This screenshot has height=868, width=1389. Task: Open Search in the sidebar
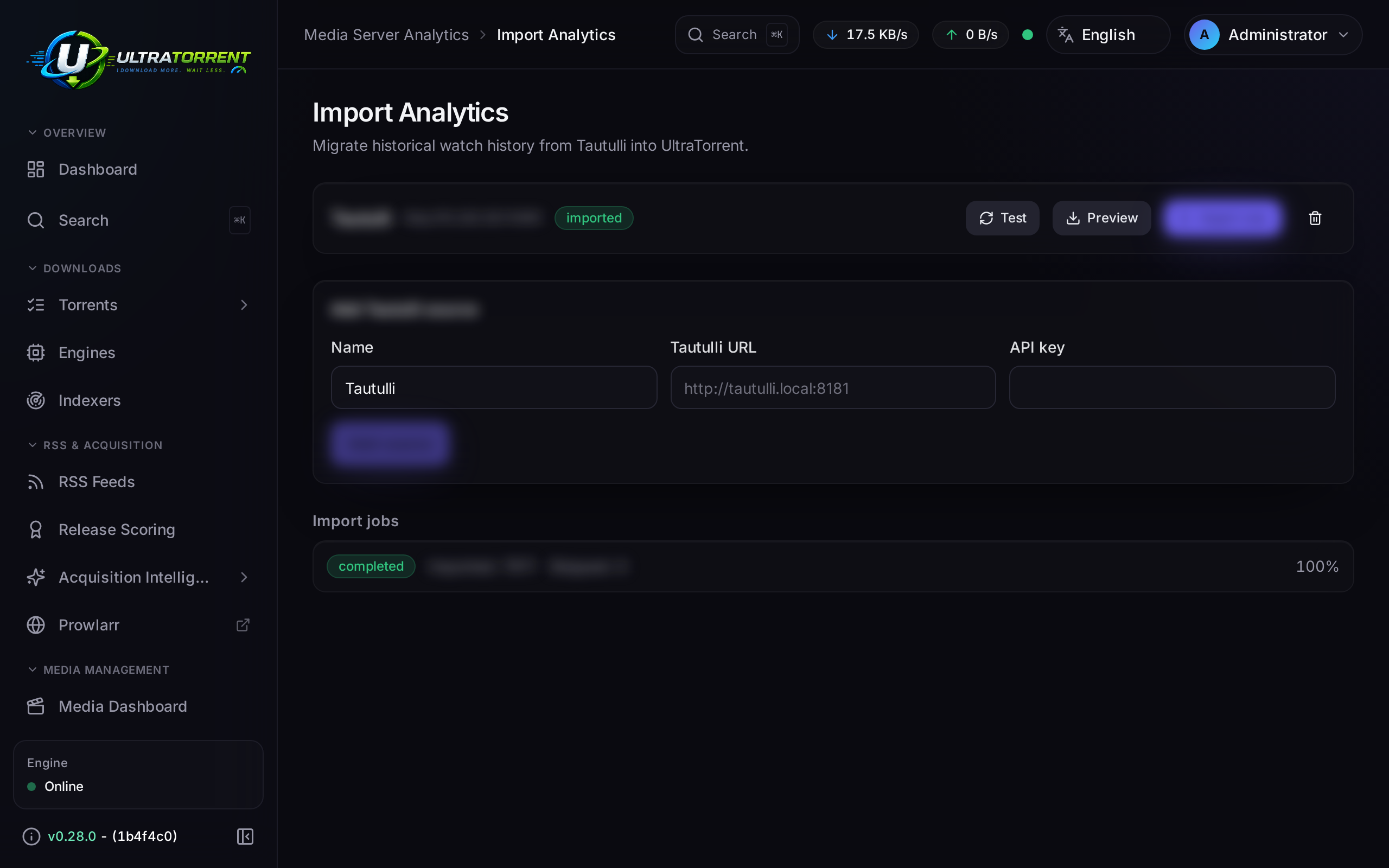(138, 220)
